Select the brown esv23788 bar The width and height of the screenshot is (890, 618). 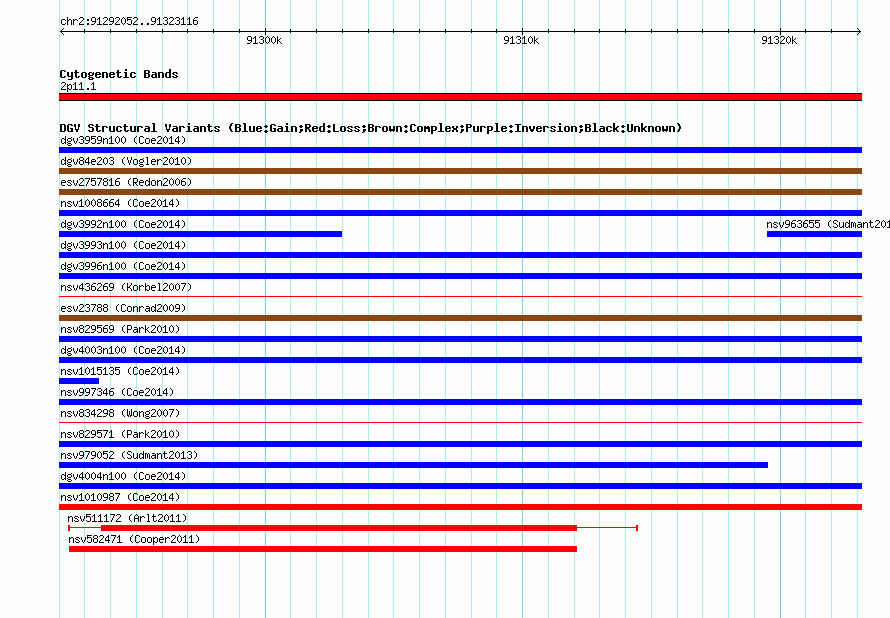point(460,318)
